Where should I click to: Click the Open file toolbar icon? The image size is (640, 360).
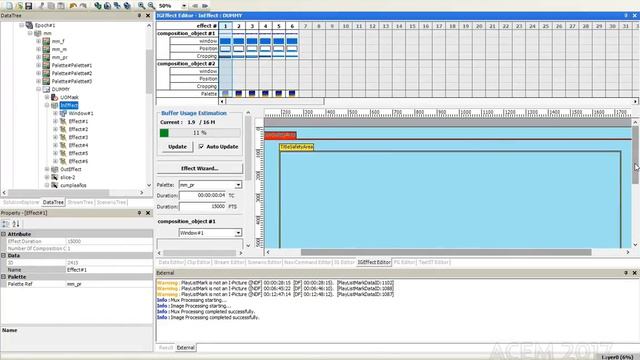point(19,6)
